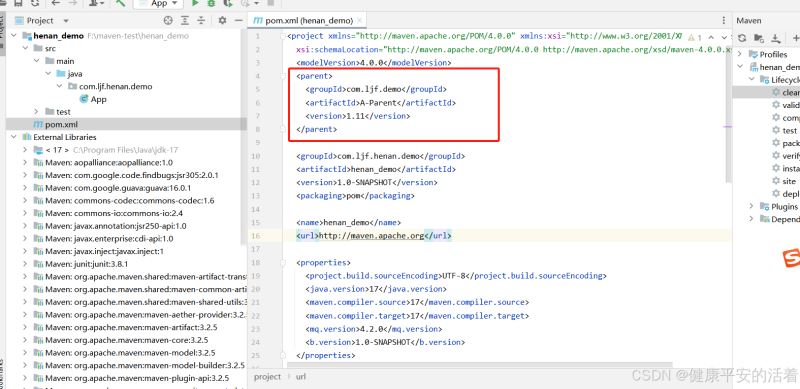Screen dimensions: 800x389
Task: Select the site lifecycle goal in Maven
Action: [x=784, y=181]
